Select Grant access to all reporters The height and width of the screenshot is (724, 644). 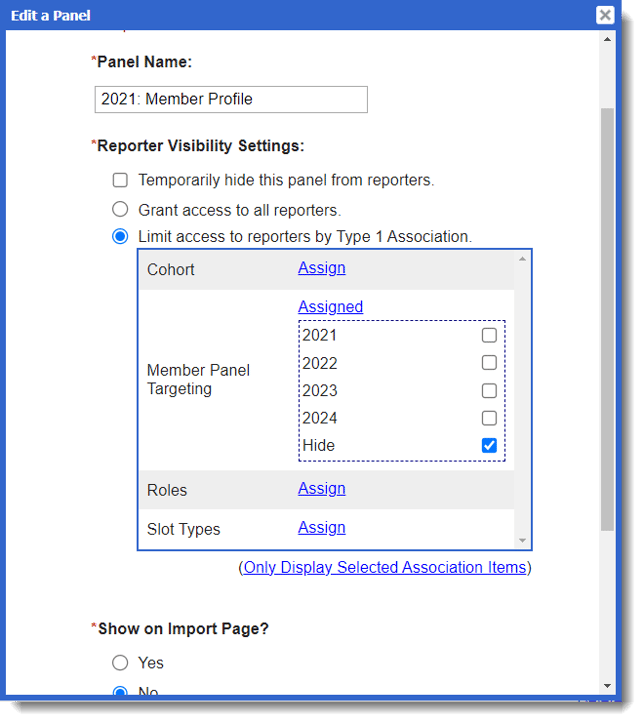(x=120, y=210)
